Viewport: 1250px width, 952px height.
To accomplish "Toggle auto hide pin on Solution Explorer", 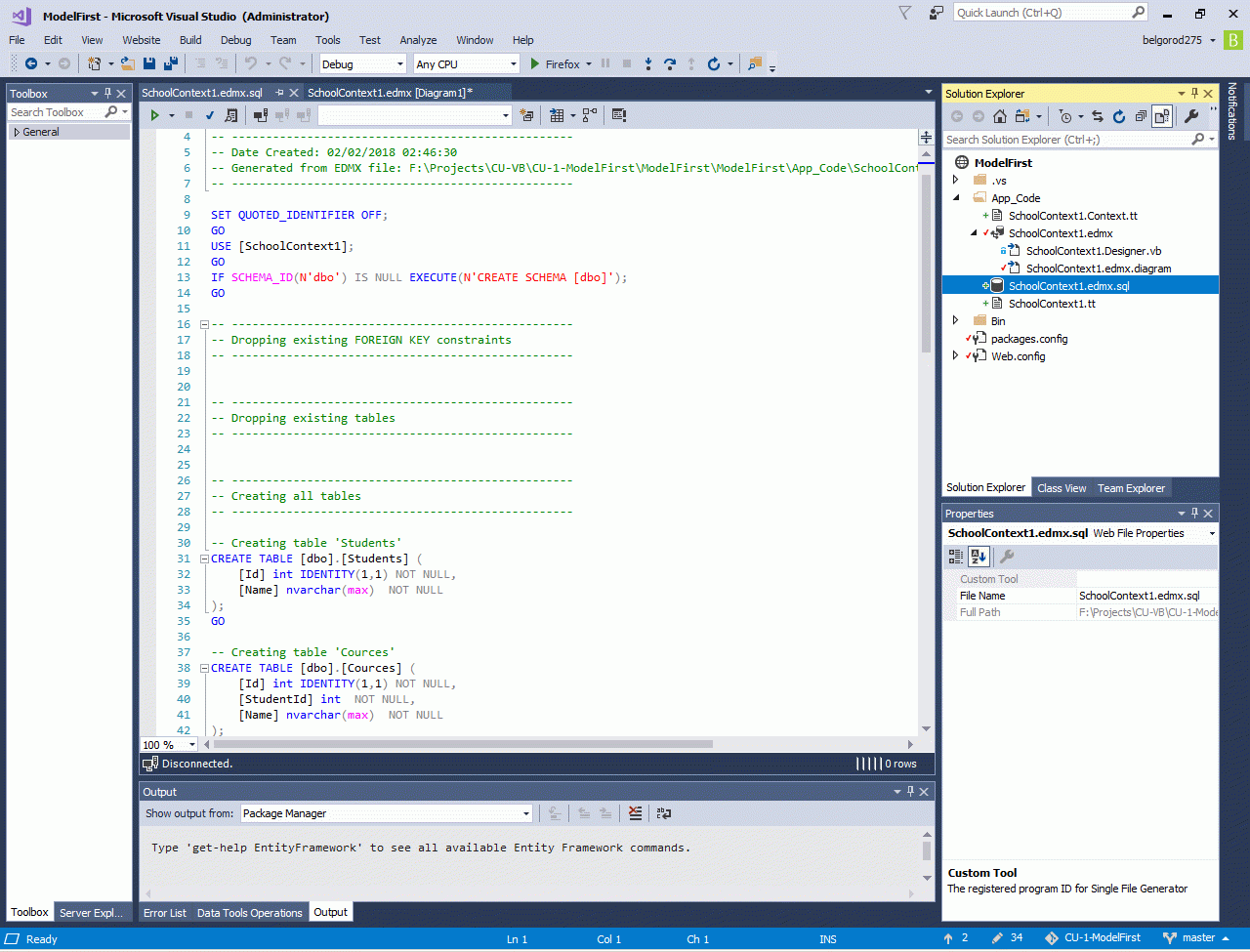I will tap(1194, 94).
